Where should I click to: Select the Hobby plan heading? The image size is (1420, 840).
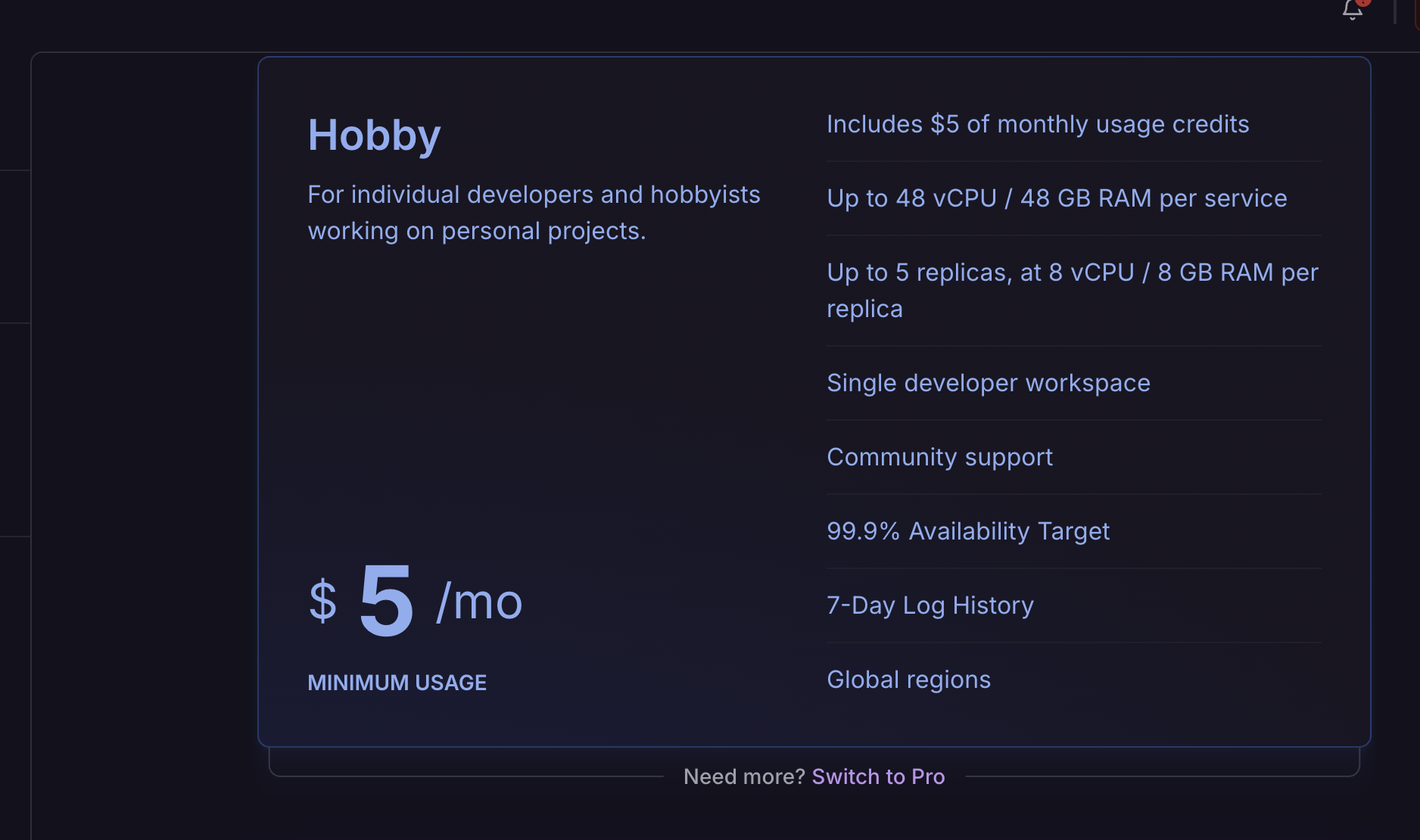374,135
